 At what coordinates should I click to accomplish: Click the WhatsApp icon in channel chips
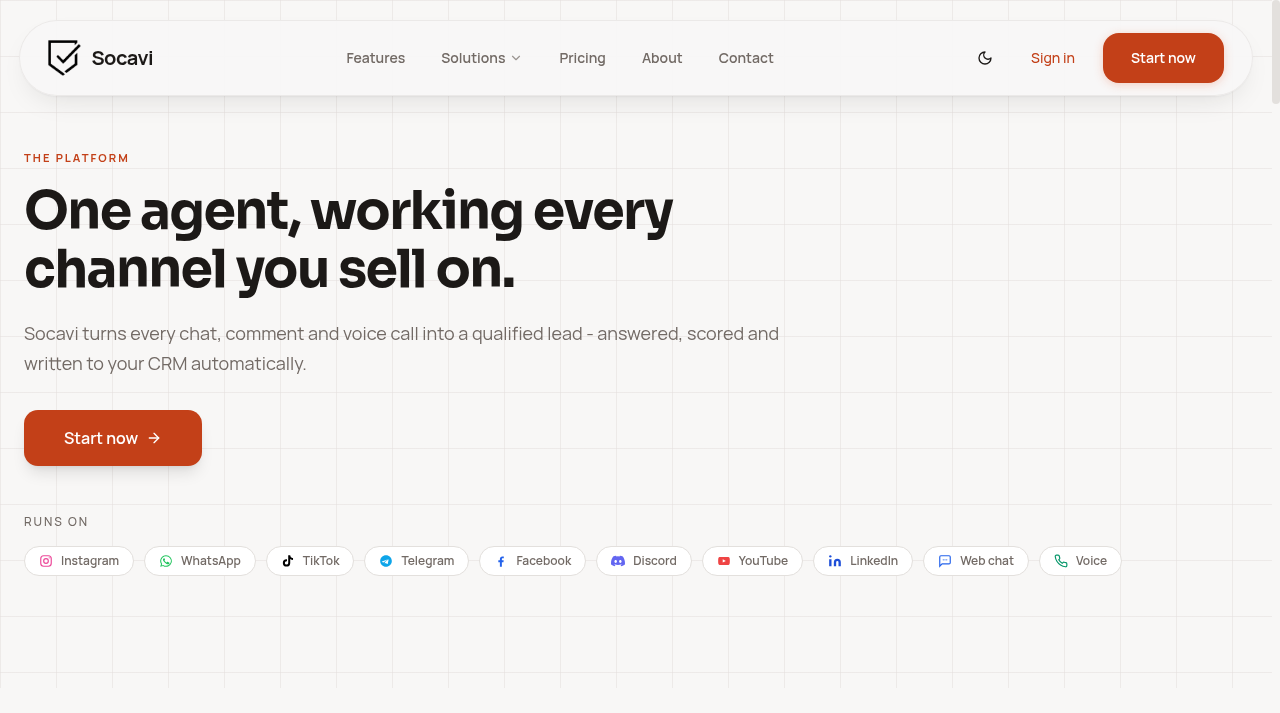166,561
